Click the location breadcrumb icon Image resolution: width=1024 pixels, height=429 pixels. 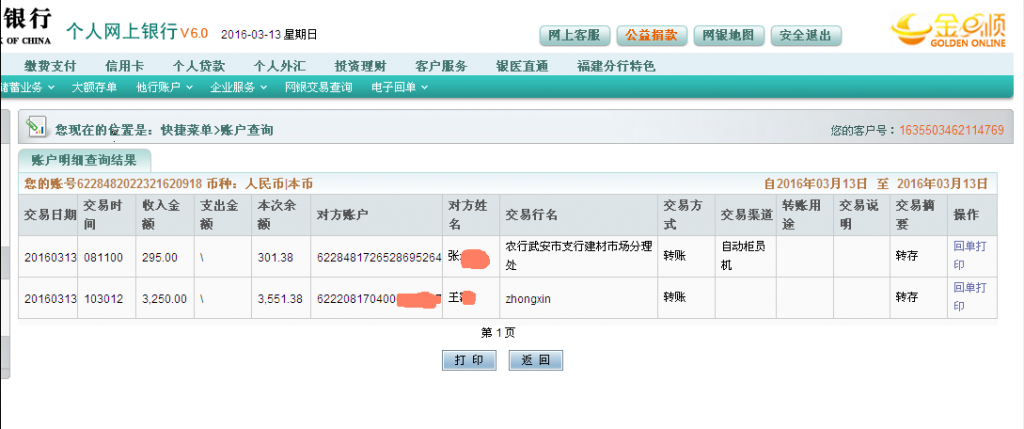click(x=37, y=127)
